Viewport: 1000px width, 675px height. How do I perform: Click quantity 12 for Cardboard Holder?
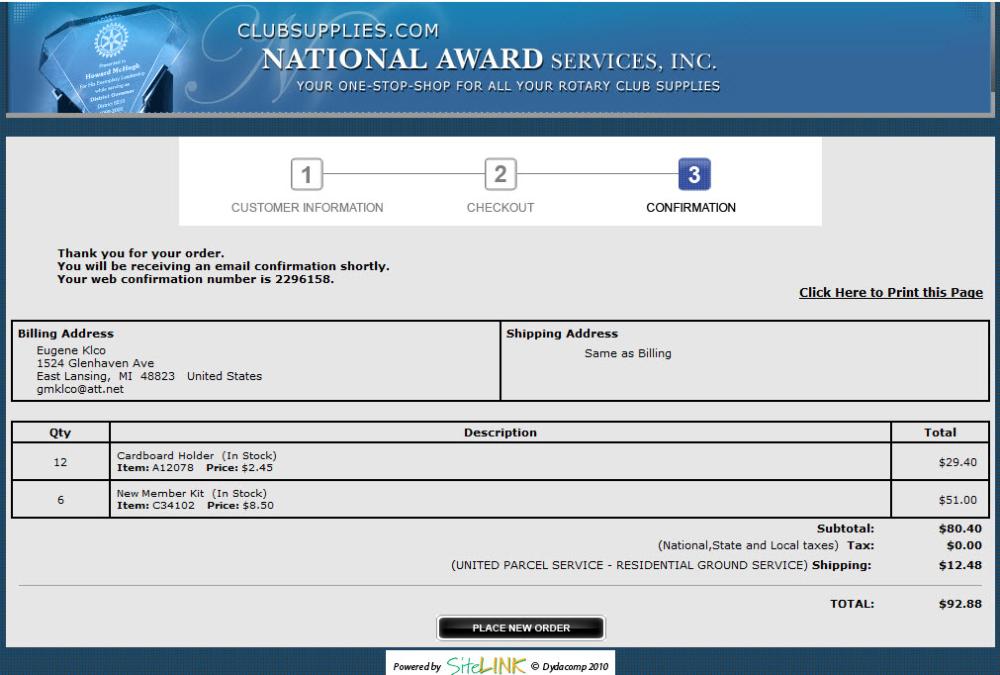tap(60, 462)
